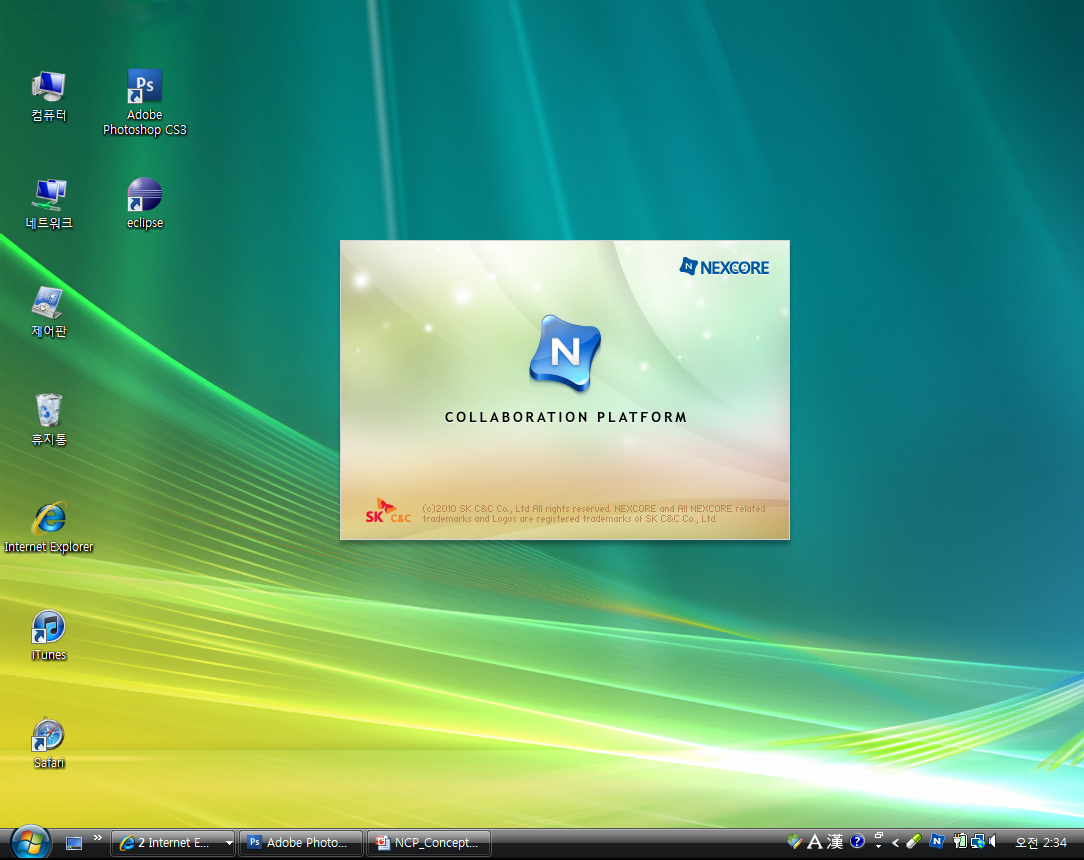Toggle the Korean/English 'A' input mode

[815, 841]
